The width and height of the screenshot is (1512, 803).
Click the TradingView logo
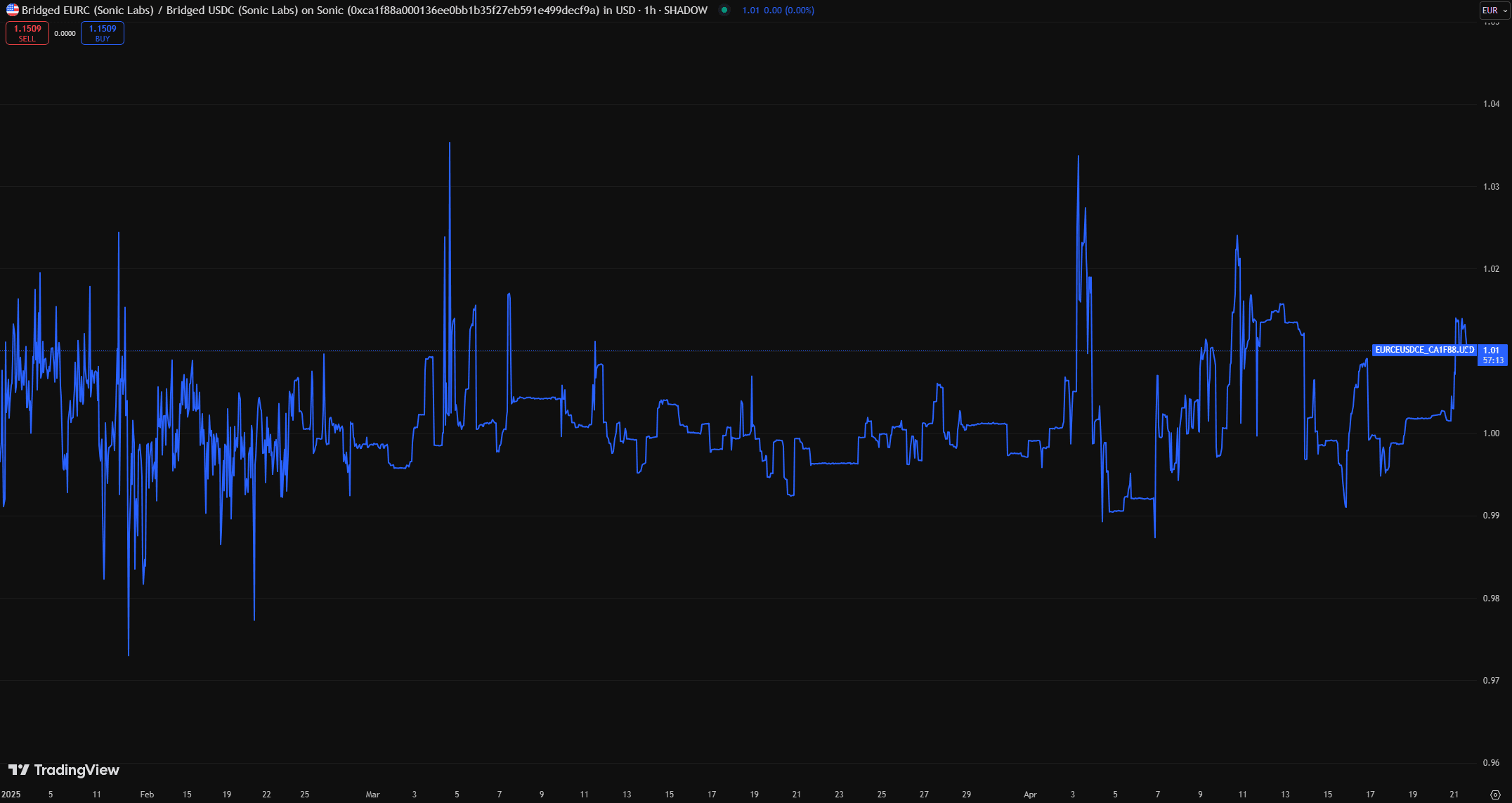click(64, 770)
